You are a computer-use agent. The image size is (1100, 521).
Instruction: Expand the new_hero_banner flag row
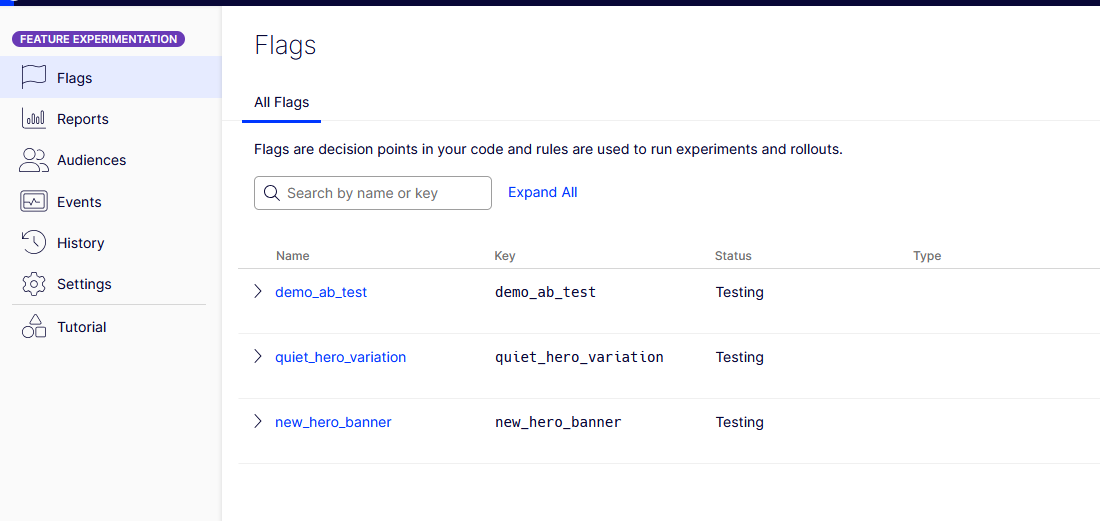tap(257, 421)
